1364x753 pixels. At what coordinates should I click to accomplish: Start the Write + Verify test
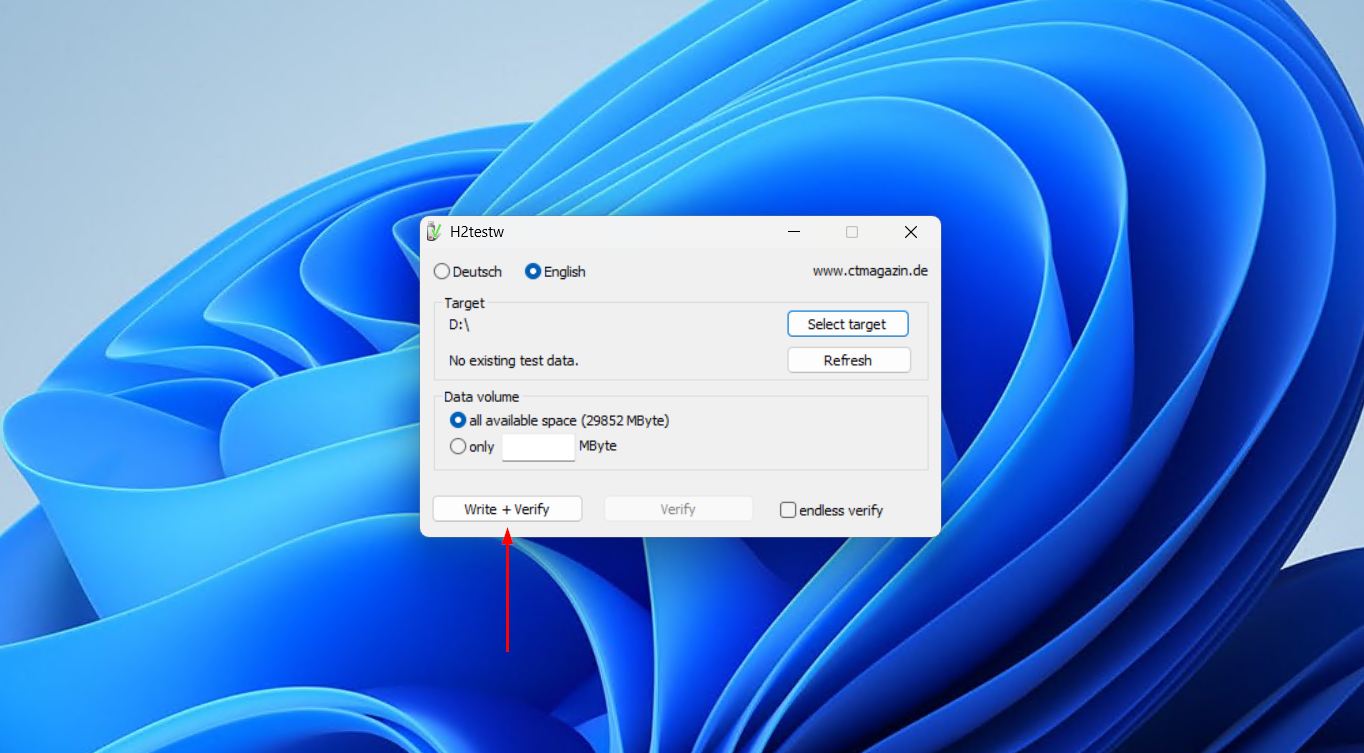coord(507,509)
